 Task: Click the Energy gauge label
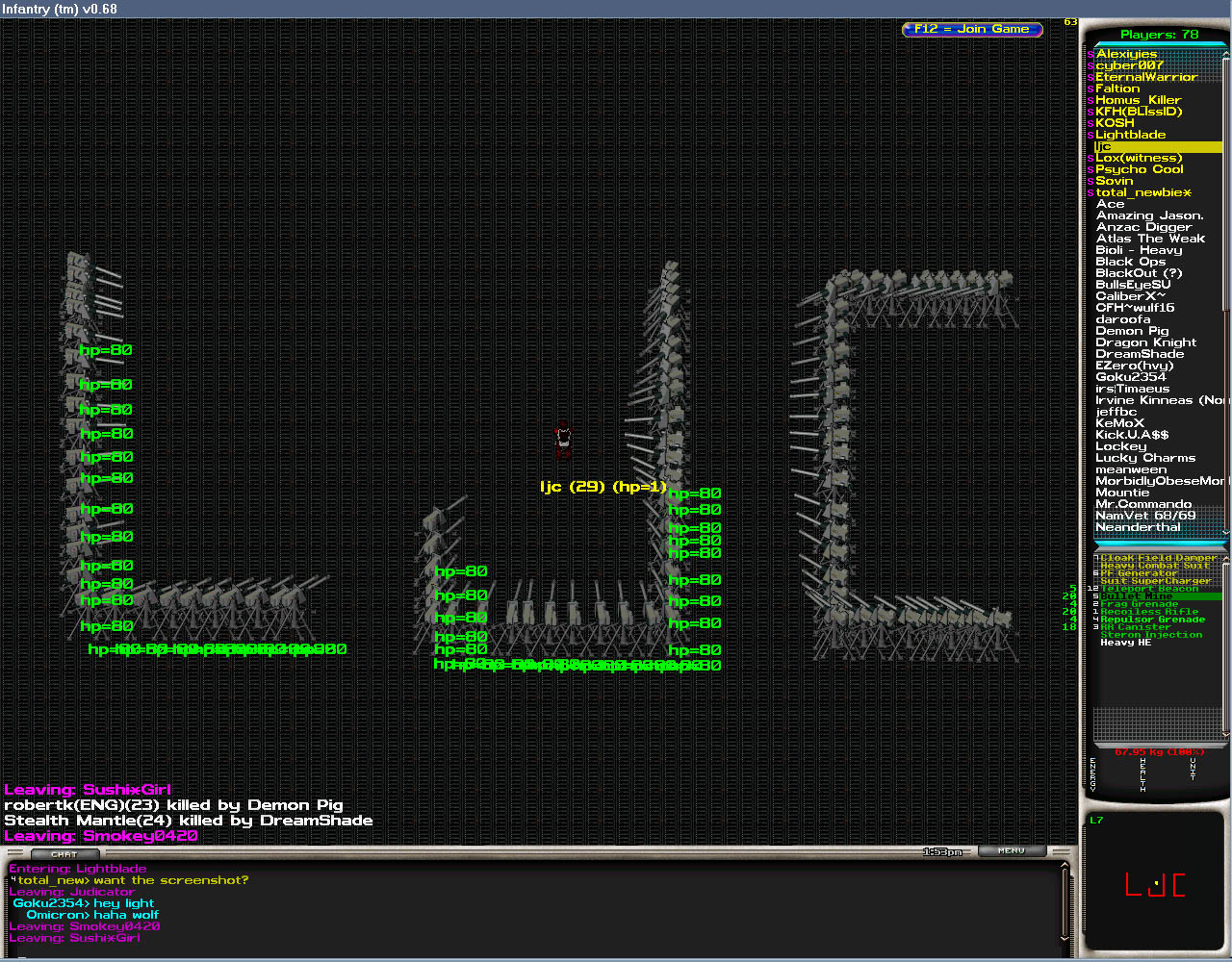(1093, 774)
